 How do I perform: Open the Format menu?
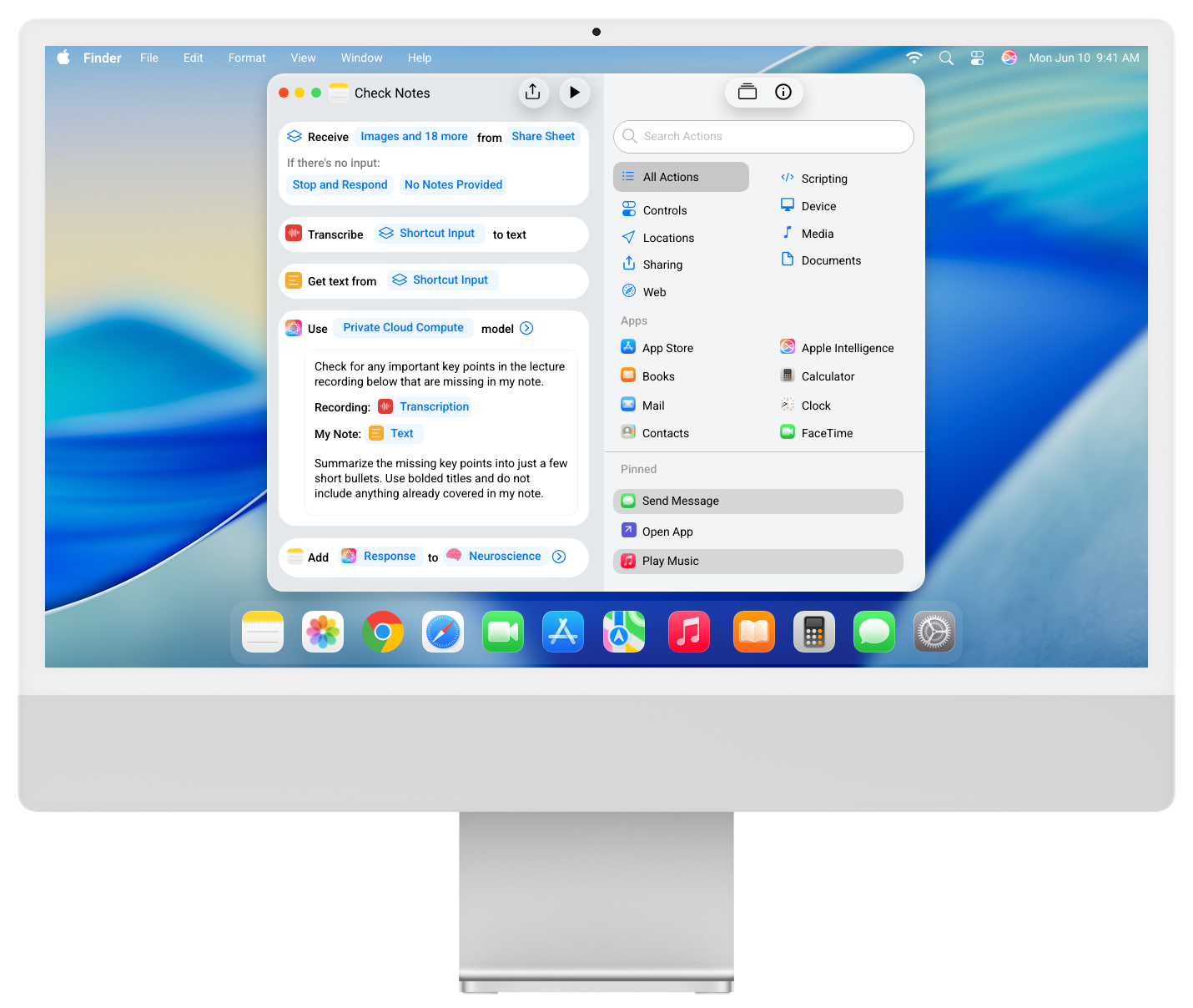click(247, 58)
